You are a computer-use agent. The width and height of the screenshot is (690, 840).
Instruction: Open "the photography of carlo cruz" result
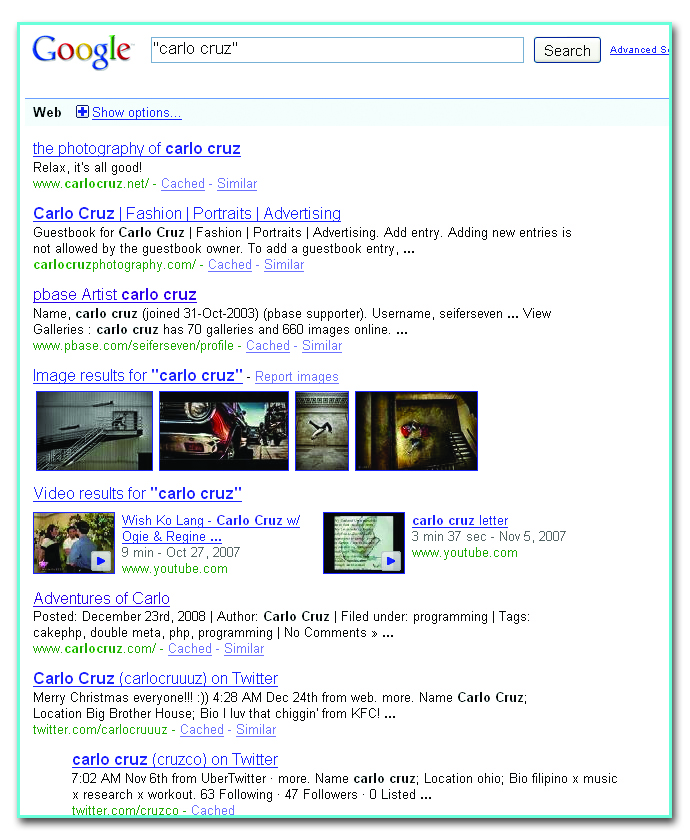(137, 149)
